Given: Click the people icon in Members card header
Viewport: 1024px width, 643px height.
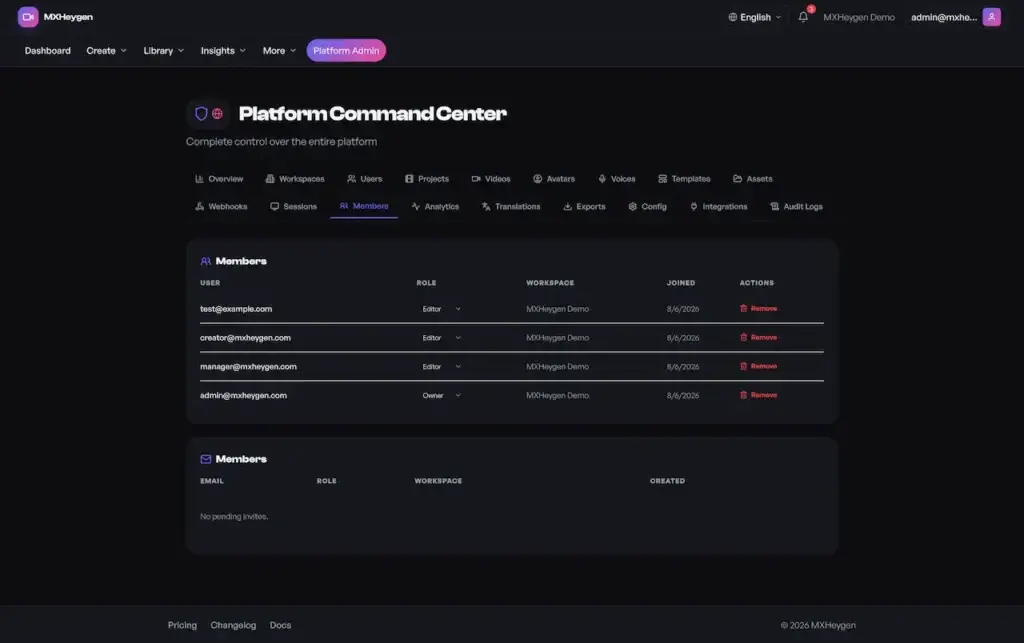Looking at the screenshot, I should coord(206,261).
